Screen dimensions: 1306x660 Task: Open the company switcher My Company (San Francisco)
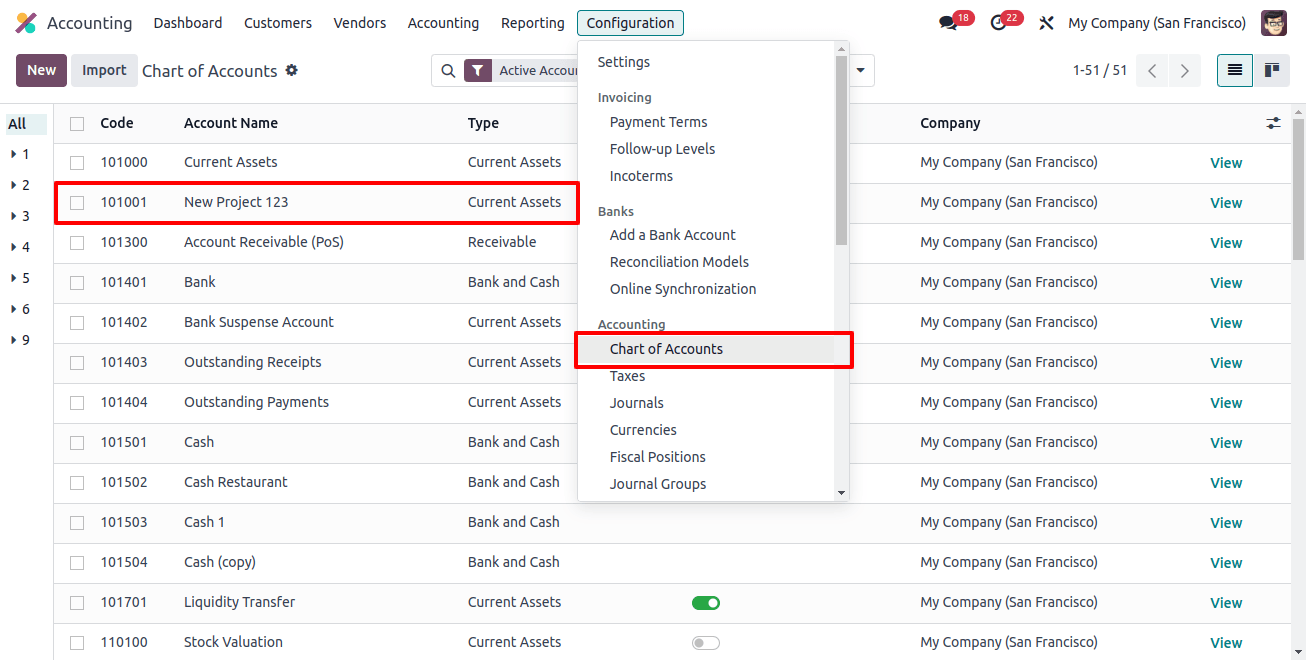(1157, 23)
